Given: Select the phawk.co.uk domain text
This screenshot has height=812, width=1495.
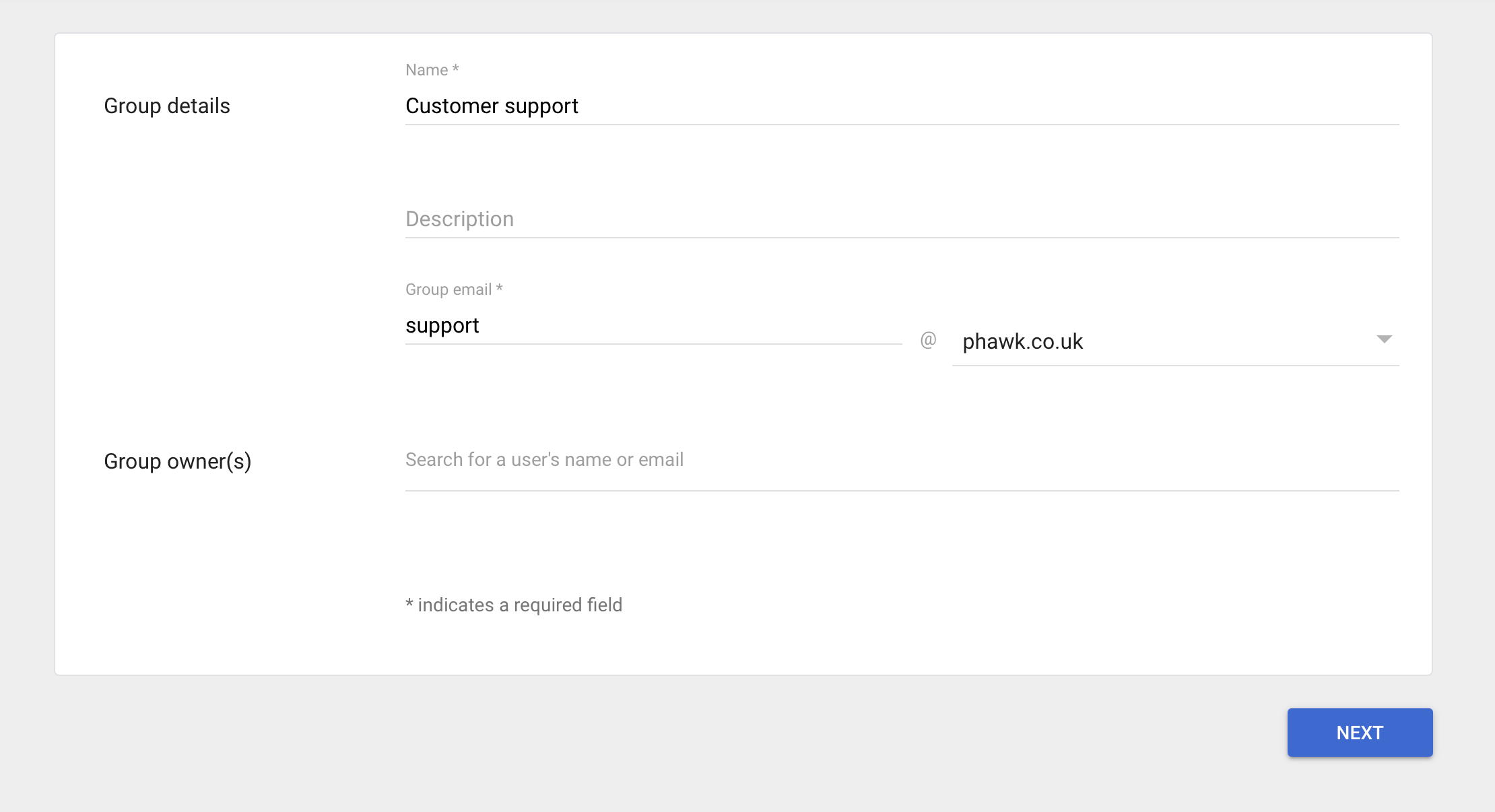Looking at the screenshot, I should coord(1022,342).
